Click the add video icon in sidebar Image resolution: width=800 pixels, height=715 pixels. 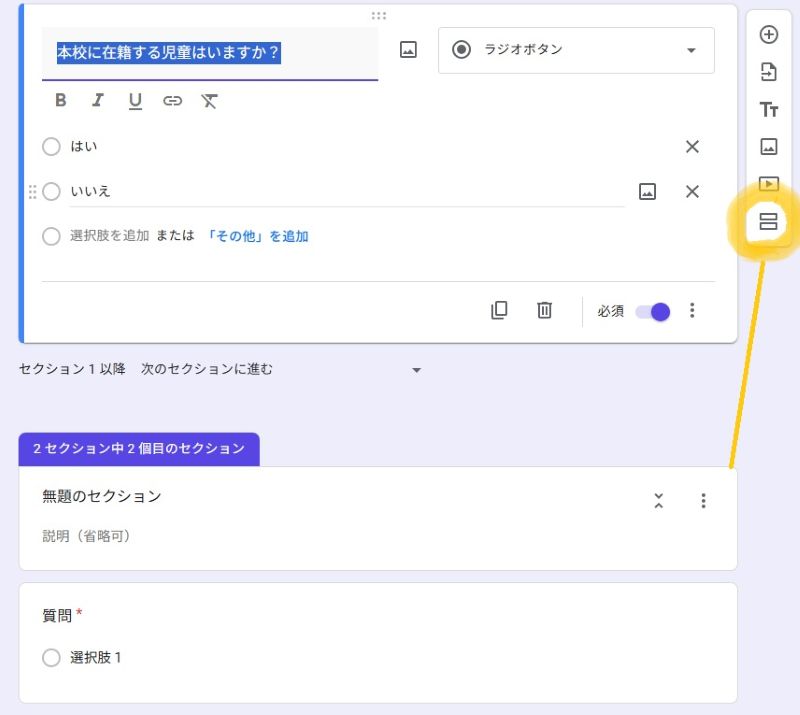[x=768, y=183]
